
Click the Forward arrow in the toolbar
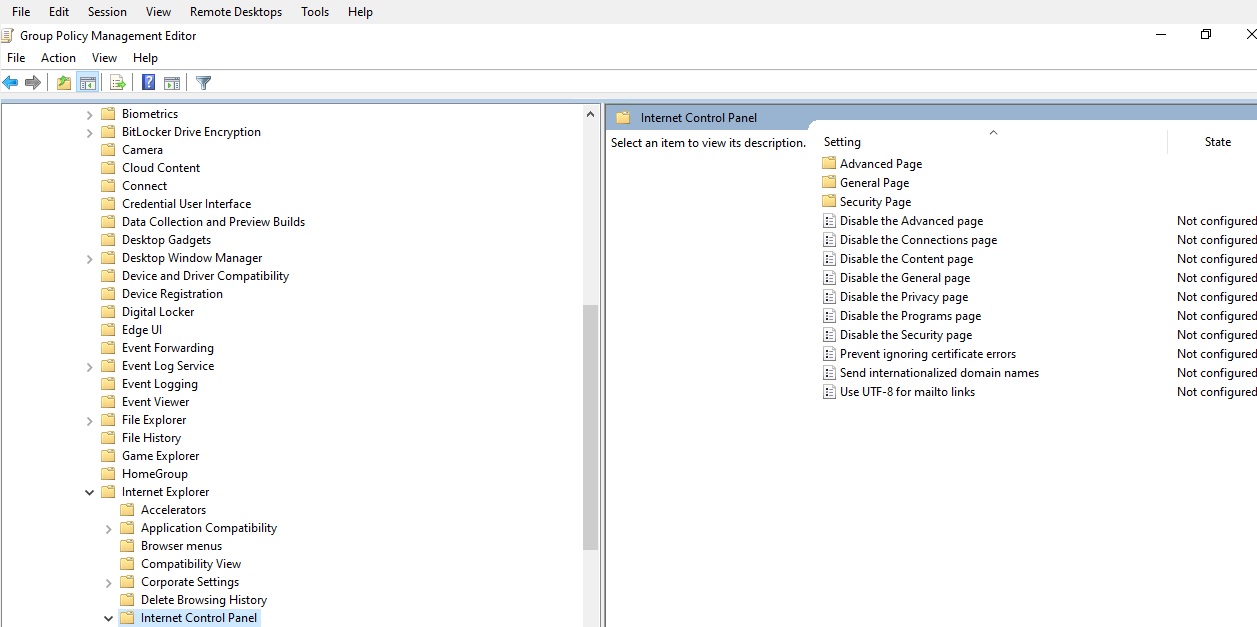tap(33, 83)
